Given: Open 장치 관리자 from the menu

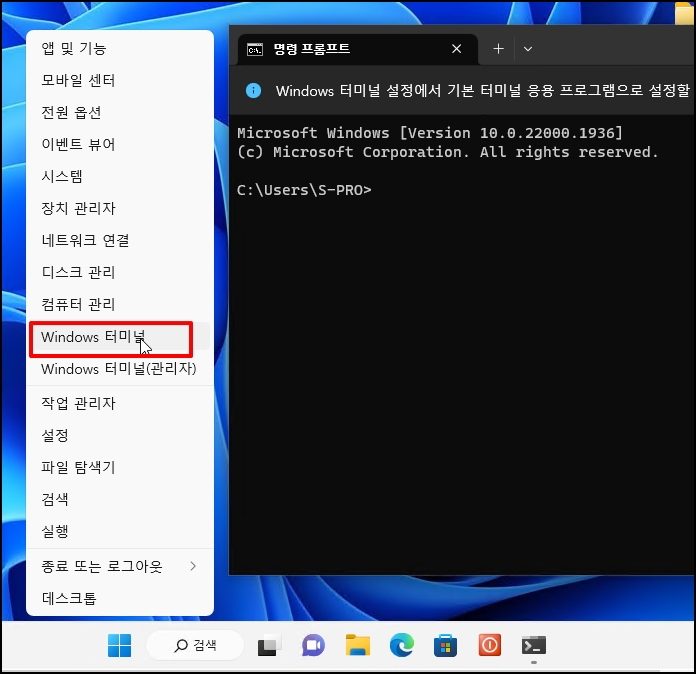Looking at the screenshot, I should coord(120,208).
